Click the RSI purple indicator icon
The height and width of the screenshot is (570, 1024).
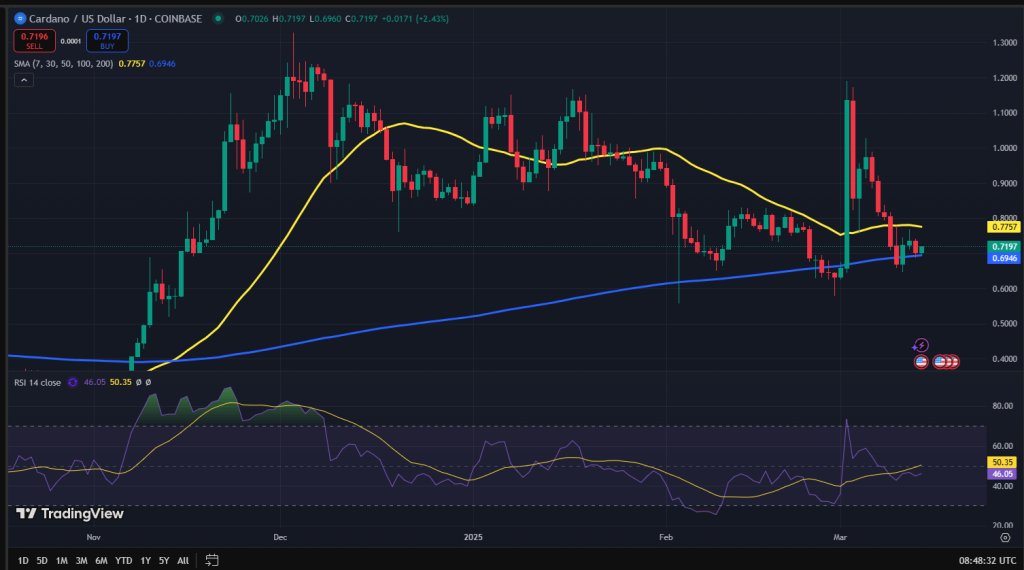click(72, 382)
